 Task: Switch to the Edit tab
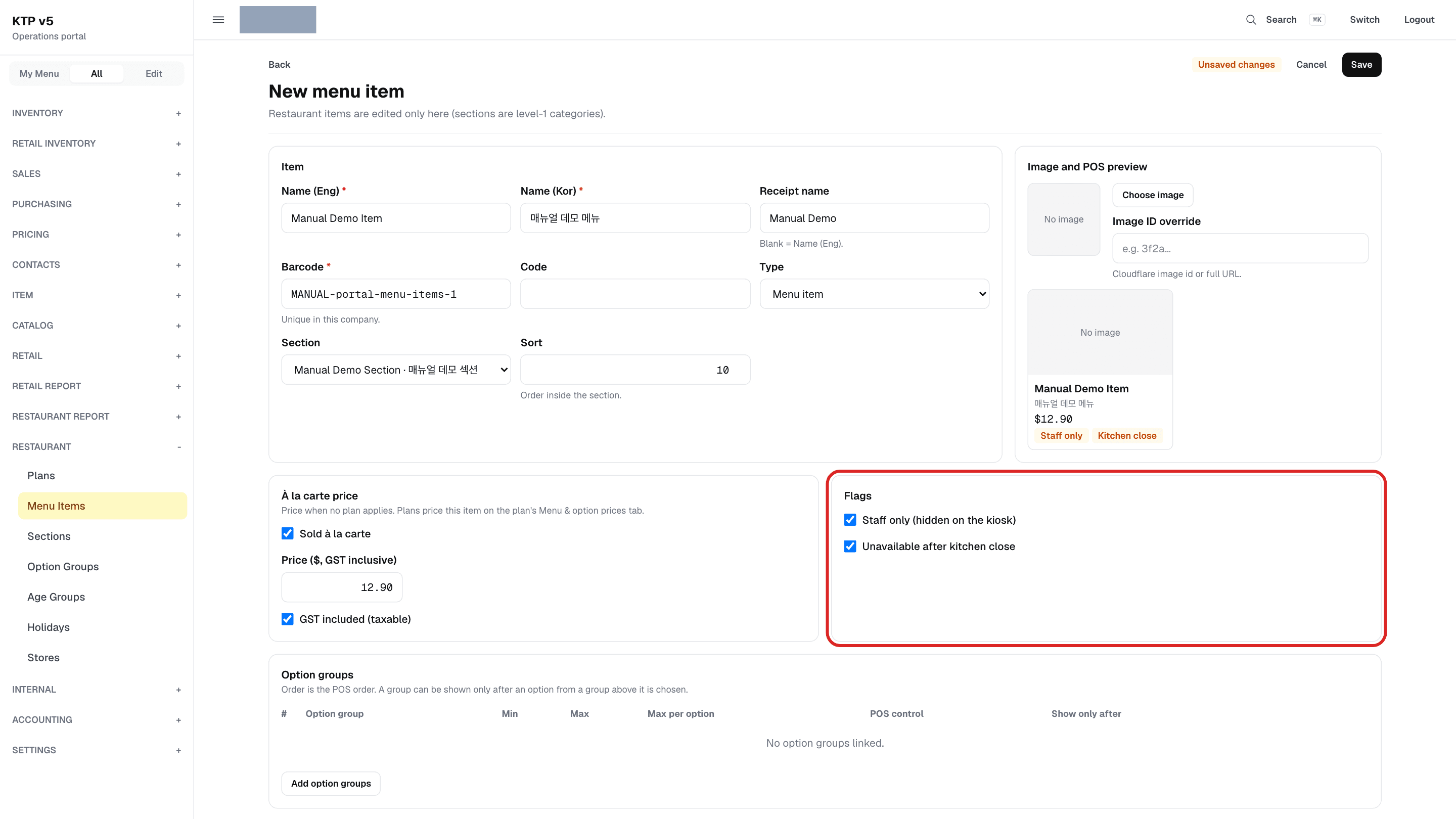click(x=154, y=73)
